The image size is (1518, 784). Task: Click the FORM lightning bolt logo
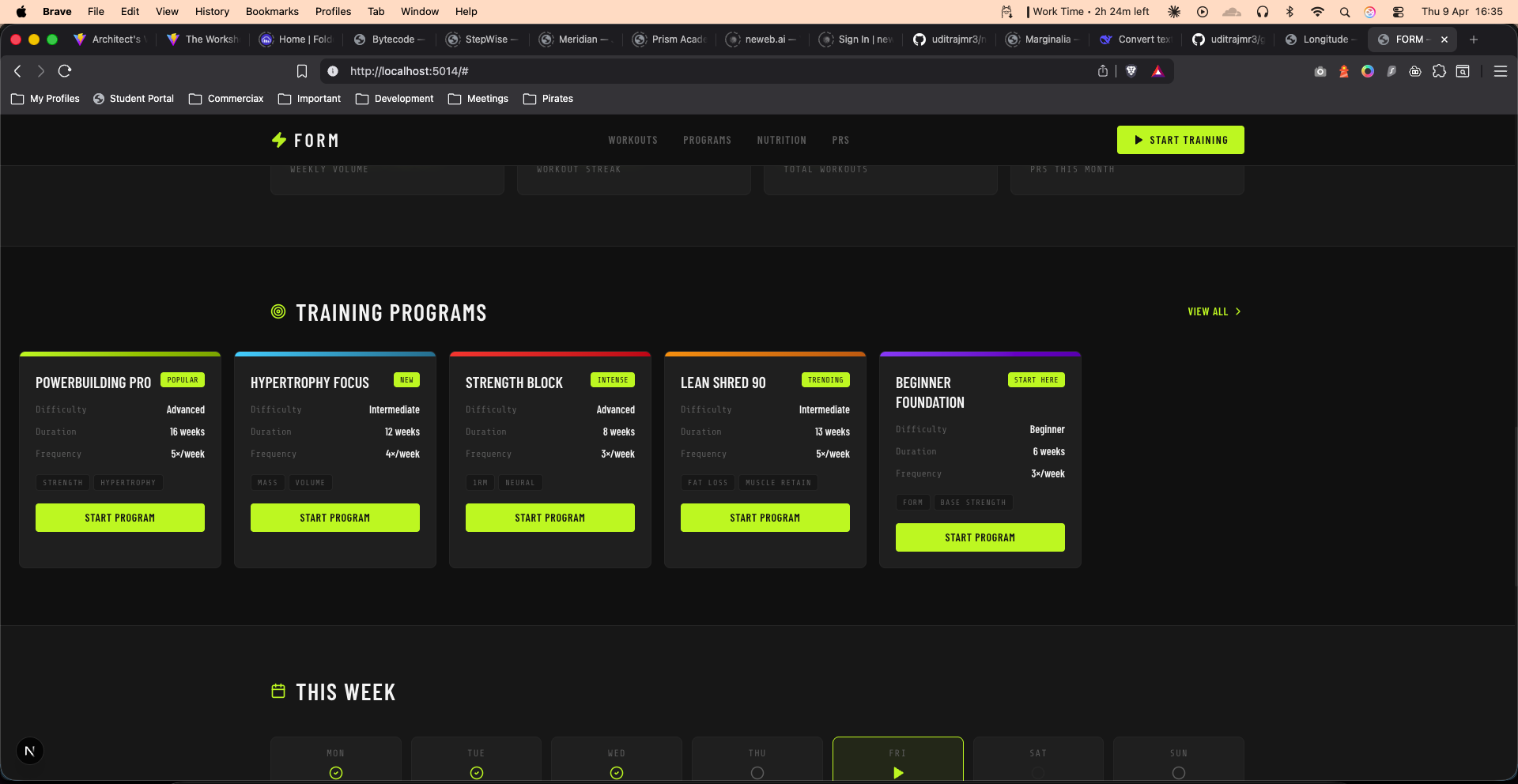(x=279, y=140)
